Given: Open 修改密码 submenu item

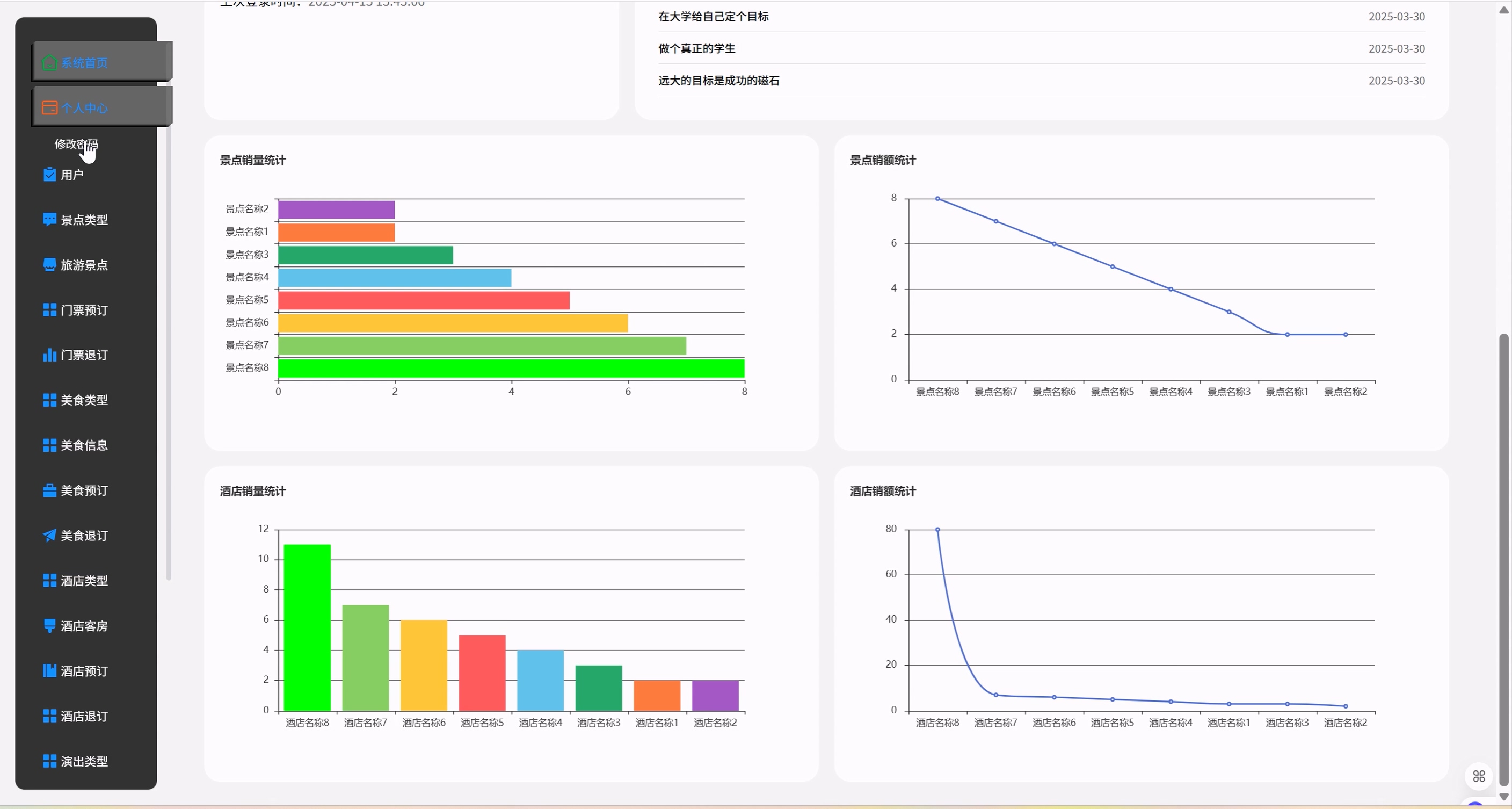Looking at the screenshot, I should (x=76, y=144).
